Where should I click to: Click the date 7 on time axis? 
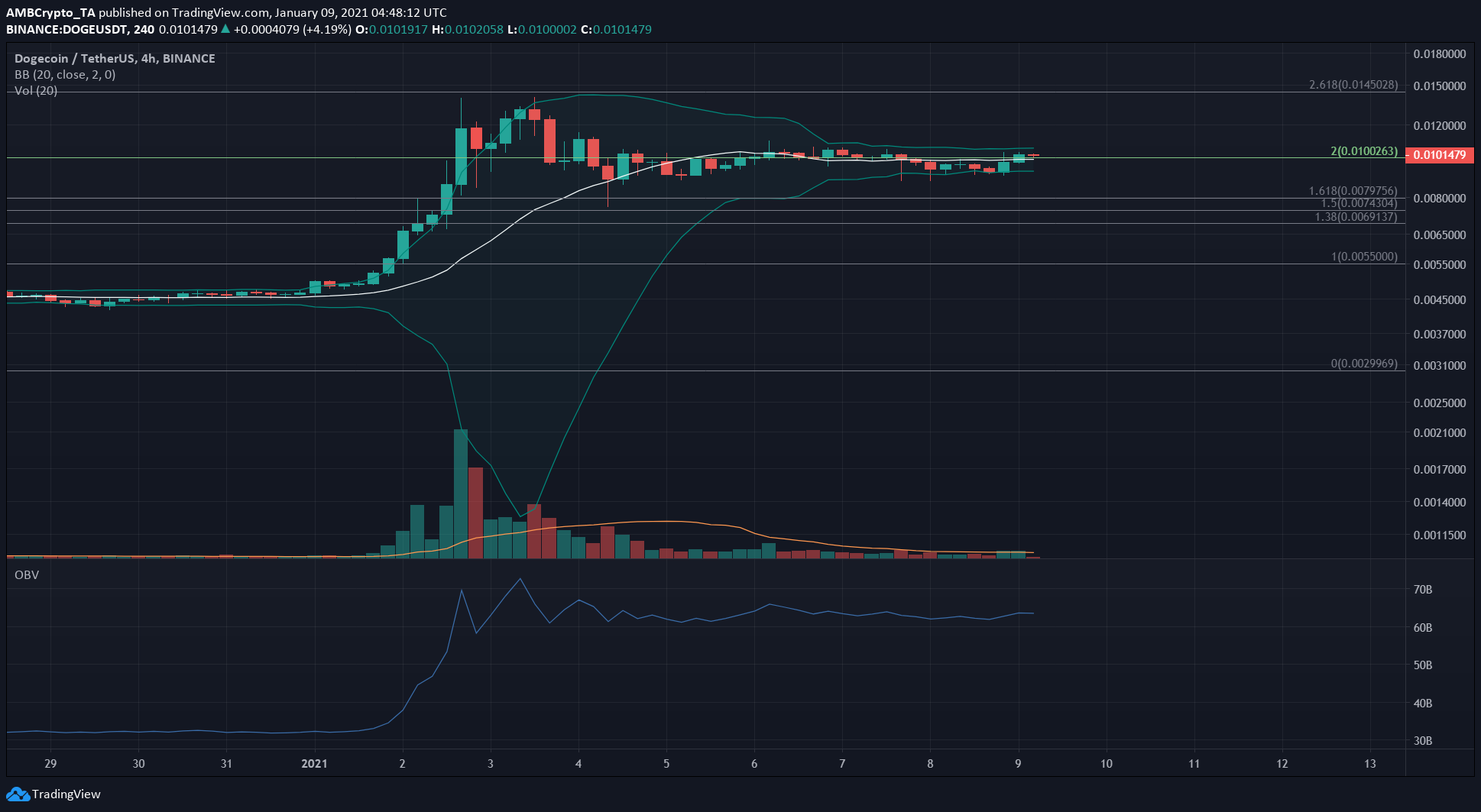[x=842, y=764]
